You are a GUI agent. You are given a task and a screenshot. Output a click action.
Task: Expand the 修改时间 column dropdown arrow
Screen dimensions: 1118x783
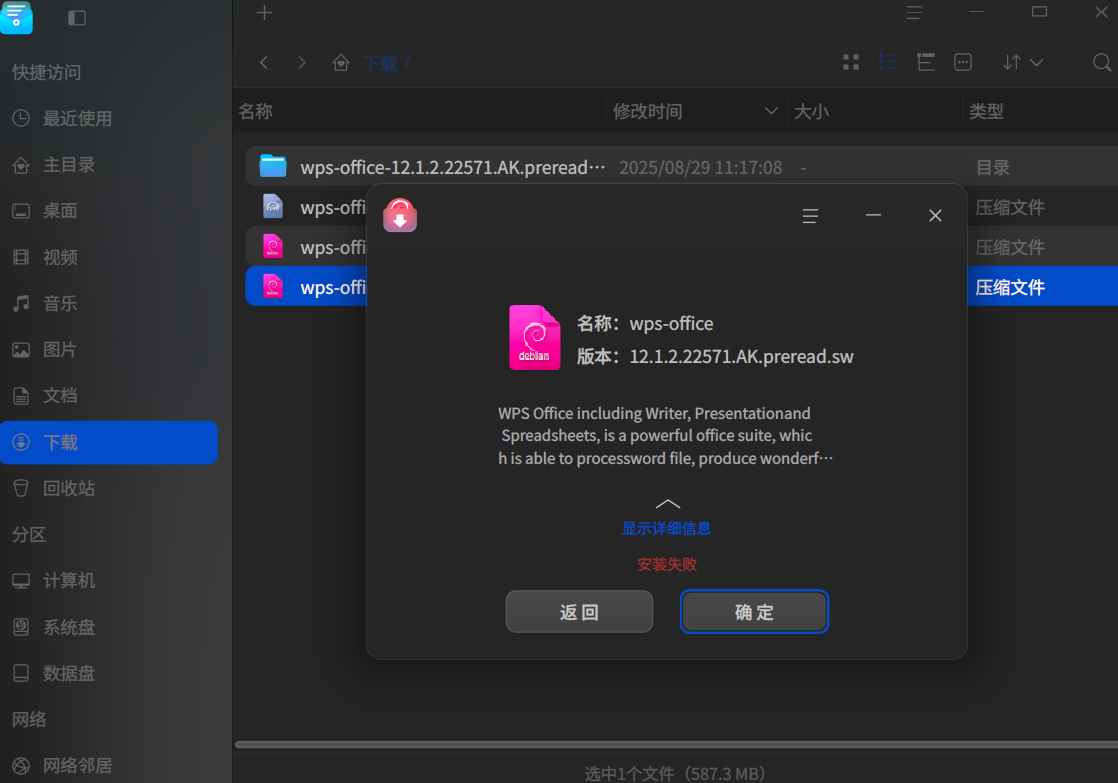771,111
